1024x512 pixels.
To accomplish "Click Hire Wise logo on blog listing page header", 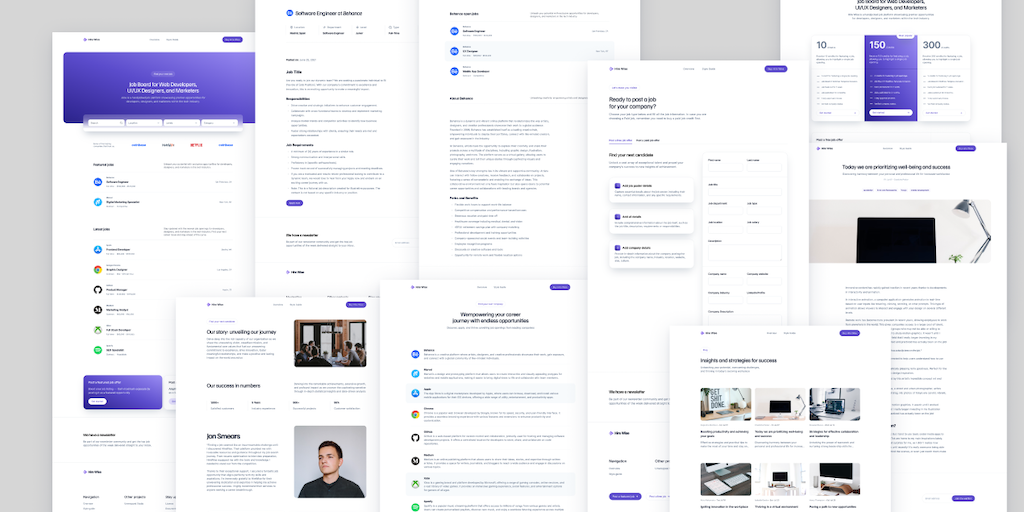I will point(709,333).
